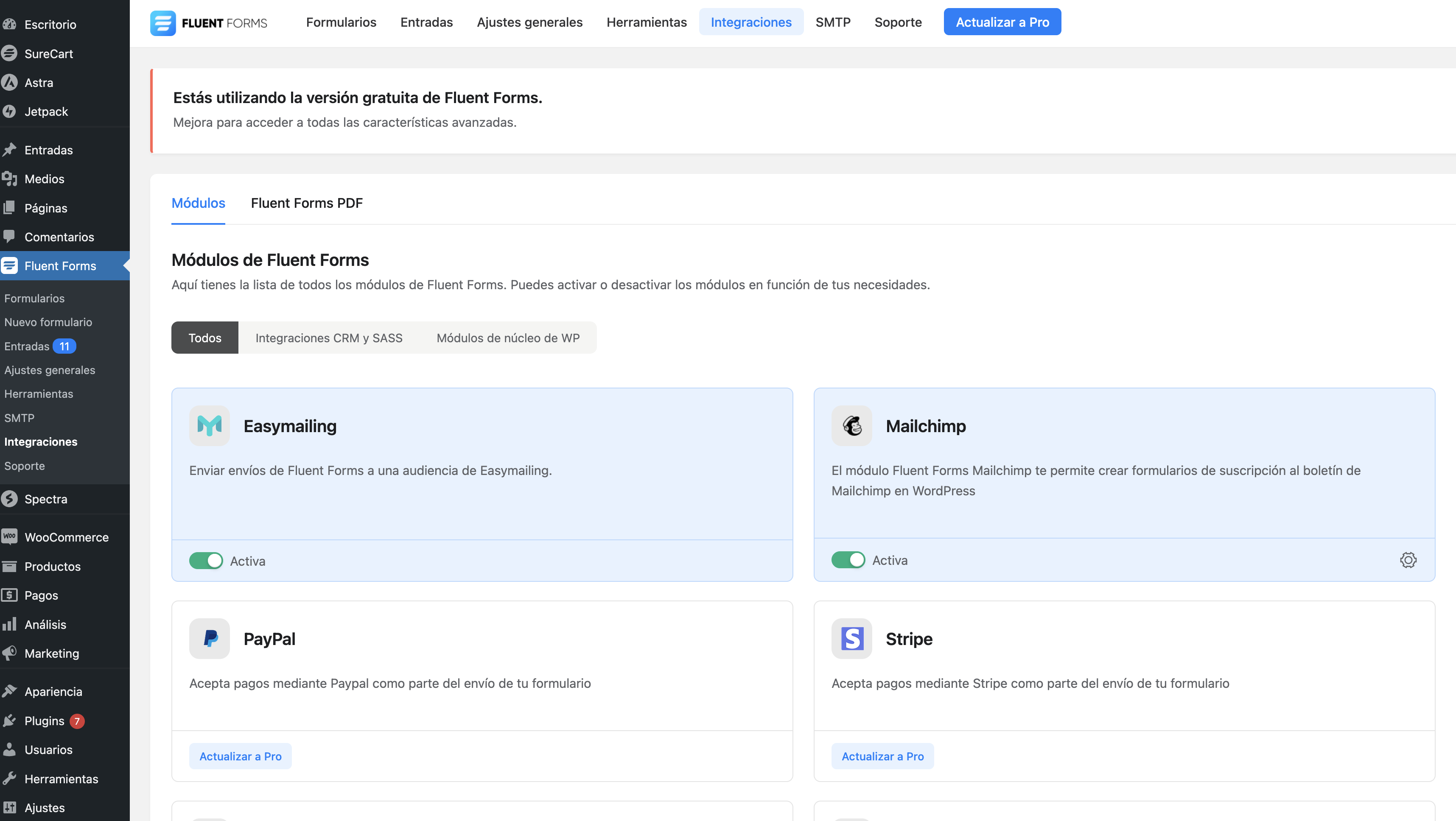Screen dimensions: 1456x821
Task: Click the Plugins update badge 7
Action: coord(77,721)
